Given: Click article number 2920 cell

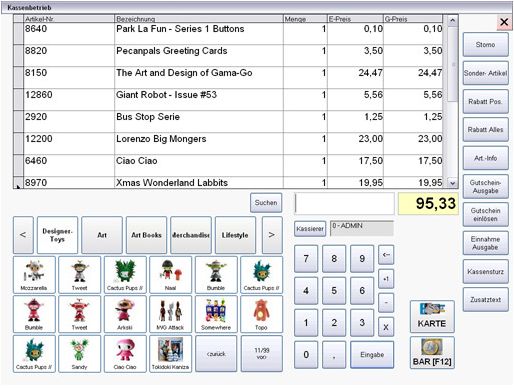Looking at the screenshot, I should pyautogui.click(x=69, y=121).
